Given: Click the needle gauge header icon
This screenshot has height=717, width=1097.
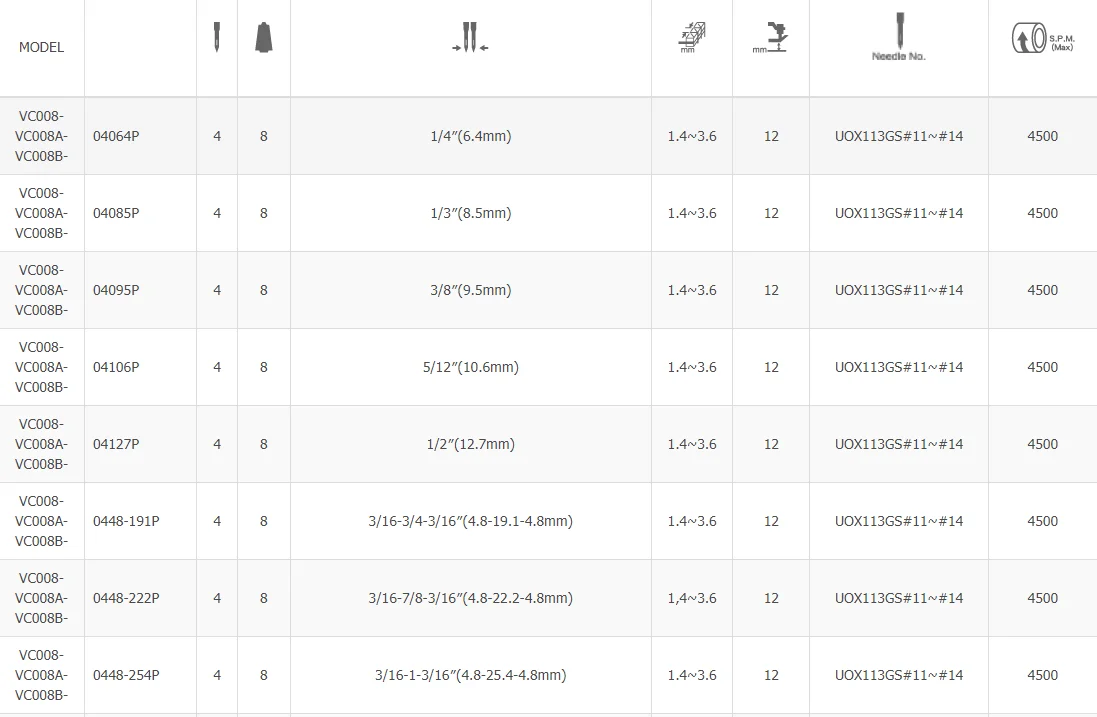Looking at the screenshot, I should click(470, 37).
